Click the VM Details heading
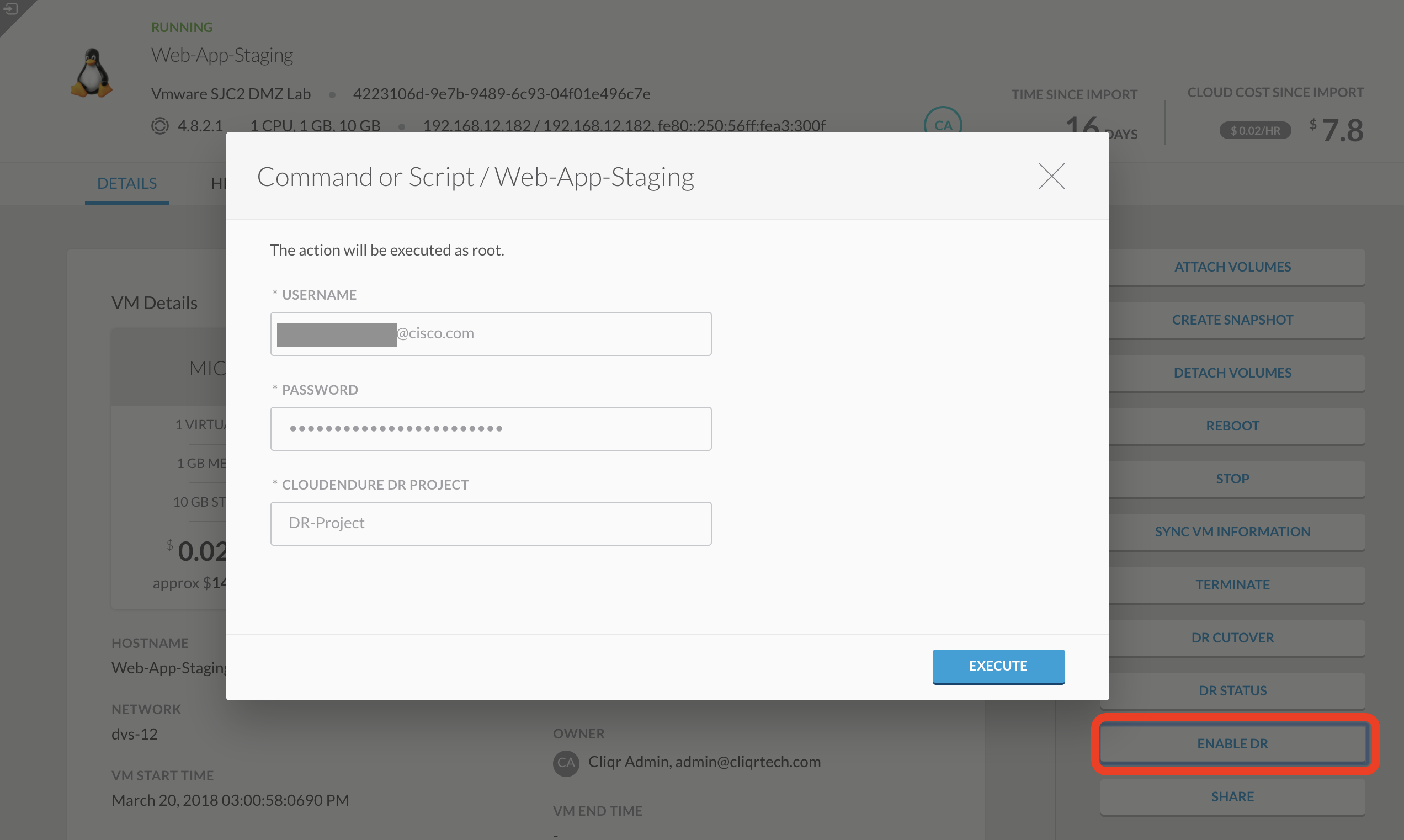The height and width of the screenshot is (840, 1404). pos(155,303)
